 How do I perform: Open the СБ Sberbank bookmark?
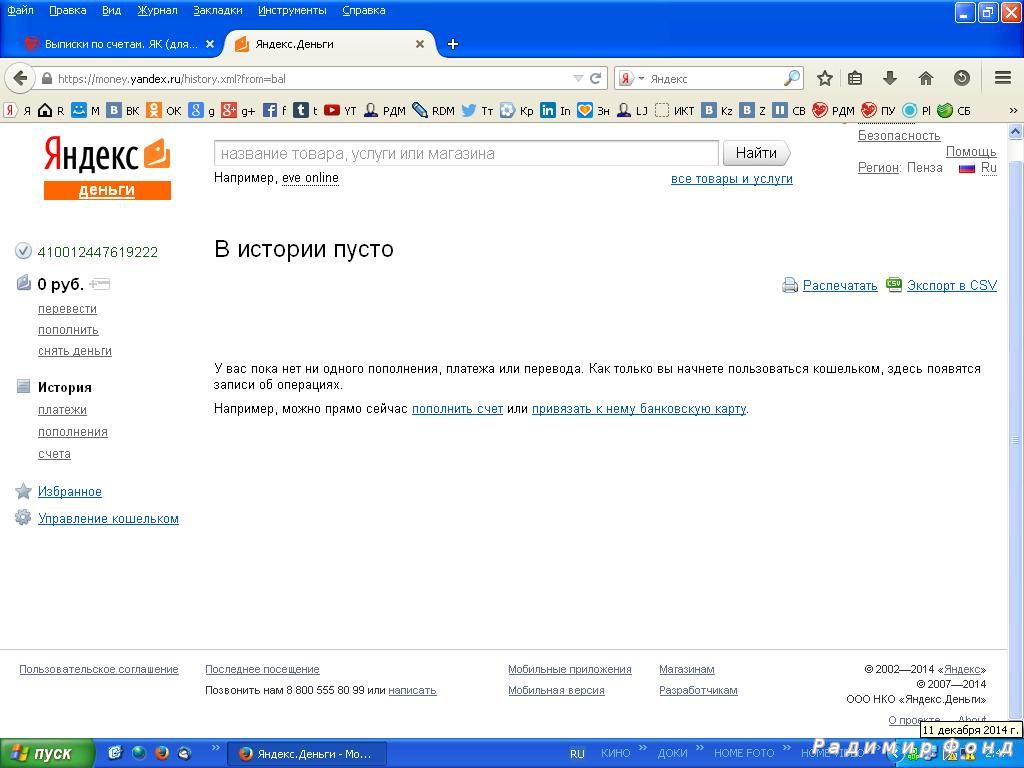(x=954, y=110)
